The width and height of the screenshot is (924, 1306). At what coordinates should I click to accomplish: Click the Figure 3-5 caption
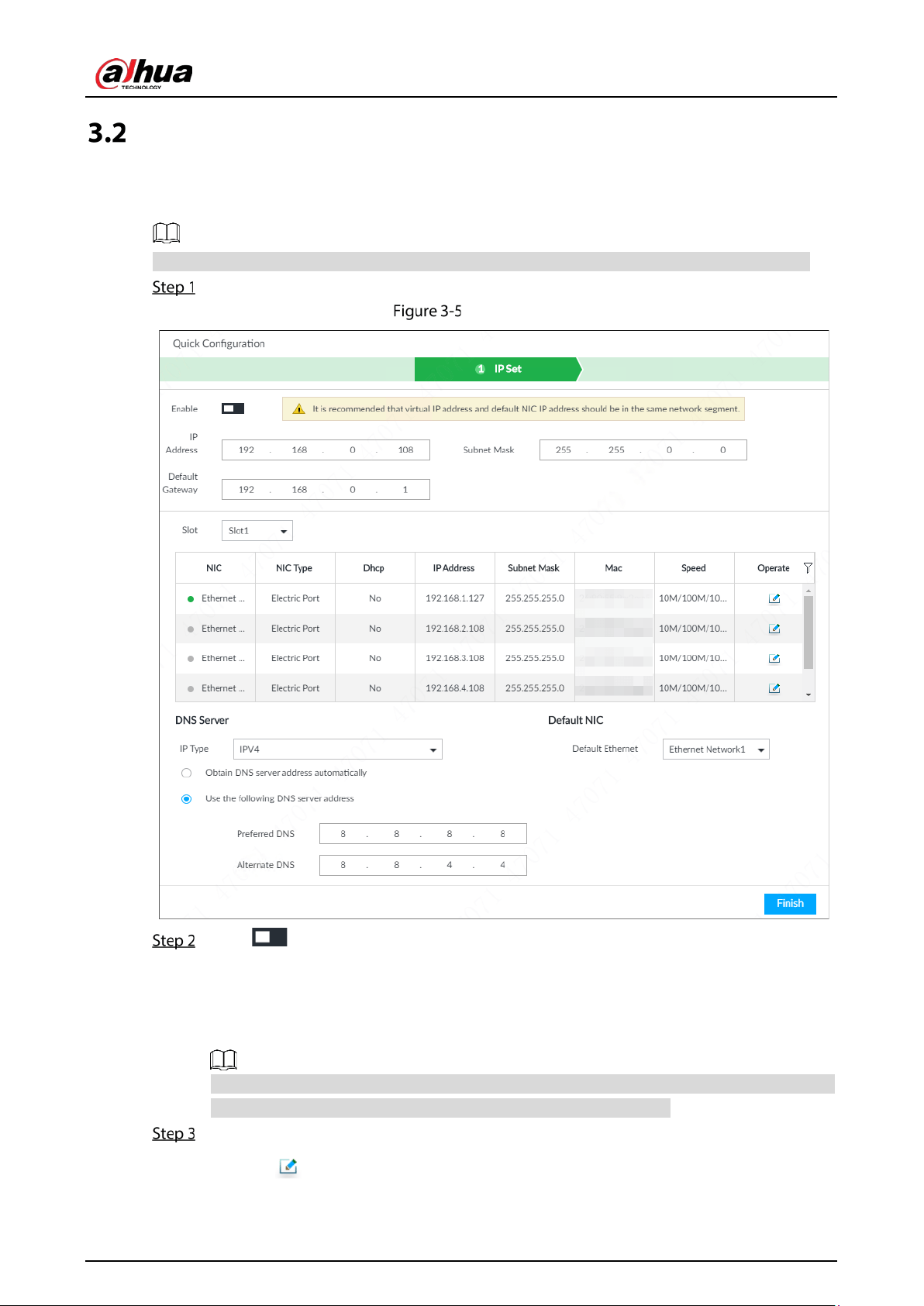point(427,311)
